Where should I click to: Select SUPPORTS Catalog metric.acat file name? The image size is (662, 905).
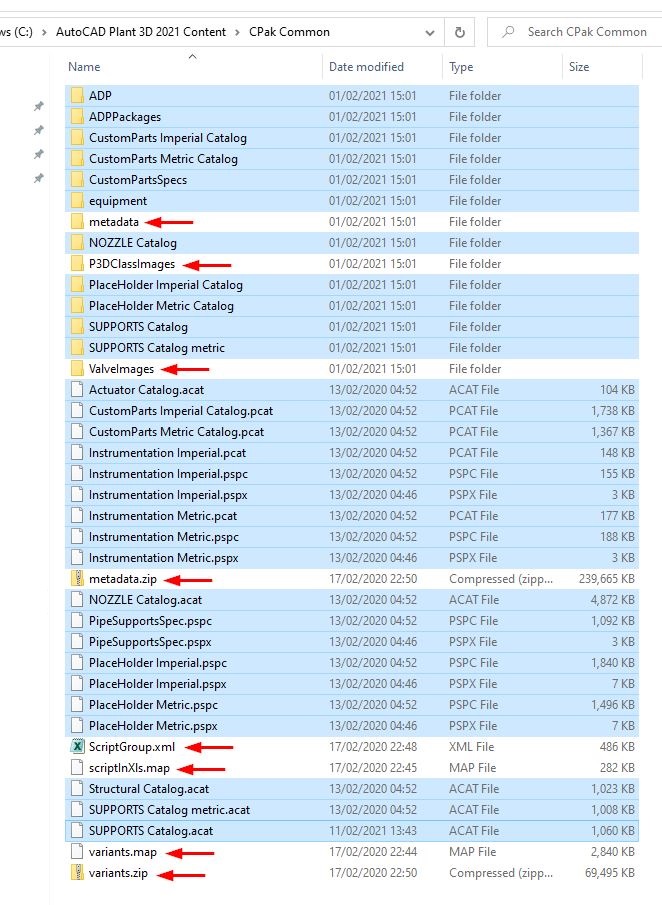169,810
